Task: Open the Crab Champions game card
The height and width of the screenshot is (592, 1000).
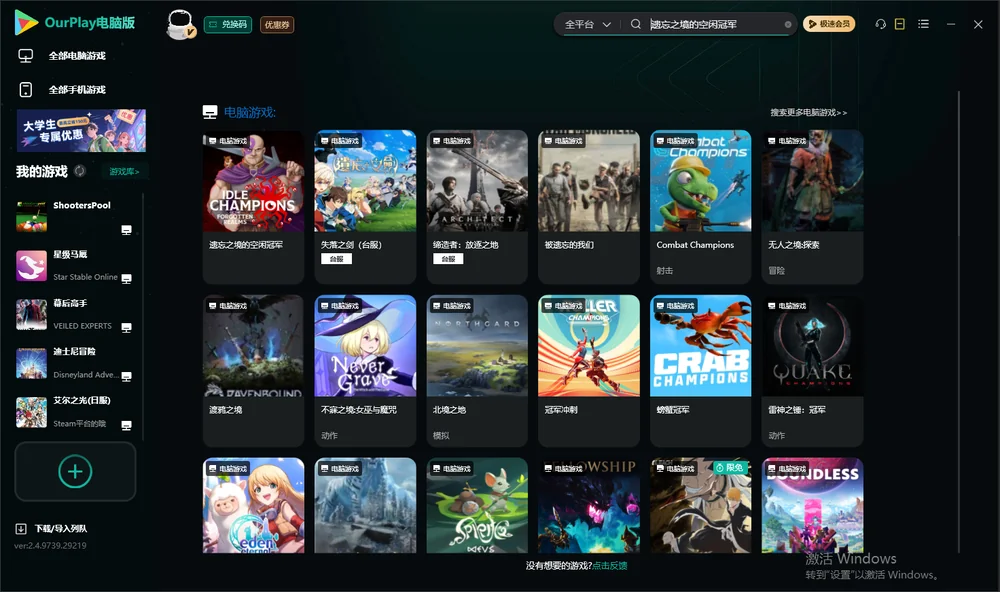Action: coord(700,371)
